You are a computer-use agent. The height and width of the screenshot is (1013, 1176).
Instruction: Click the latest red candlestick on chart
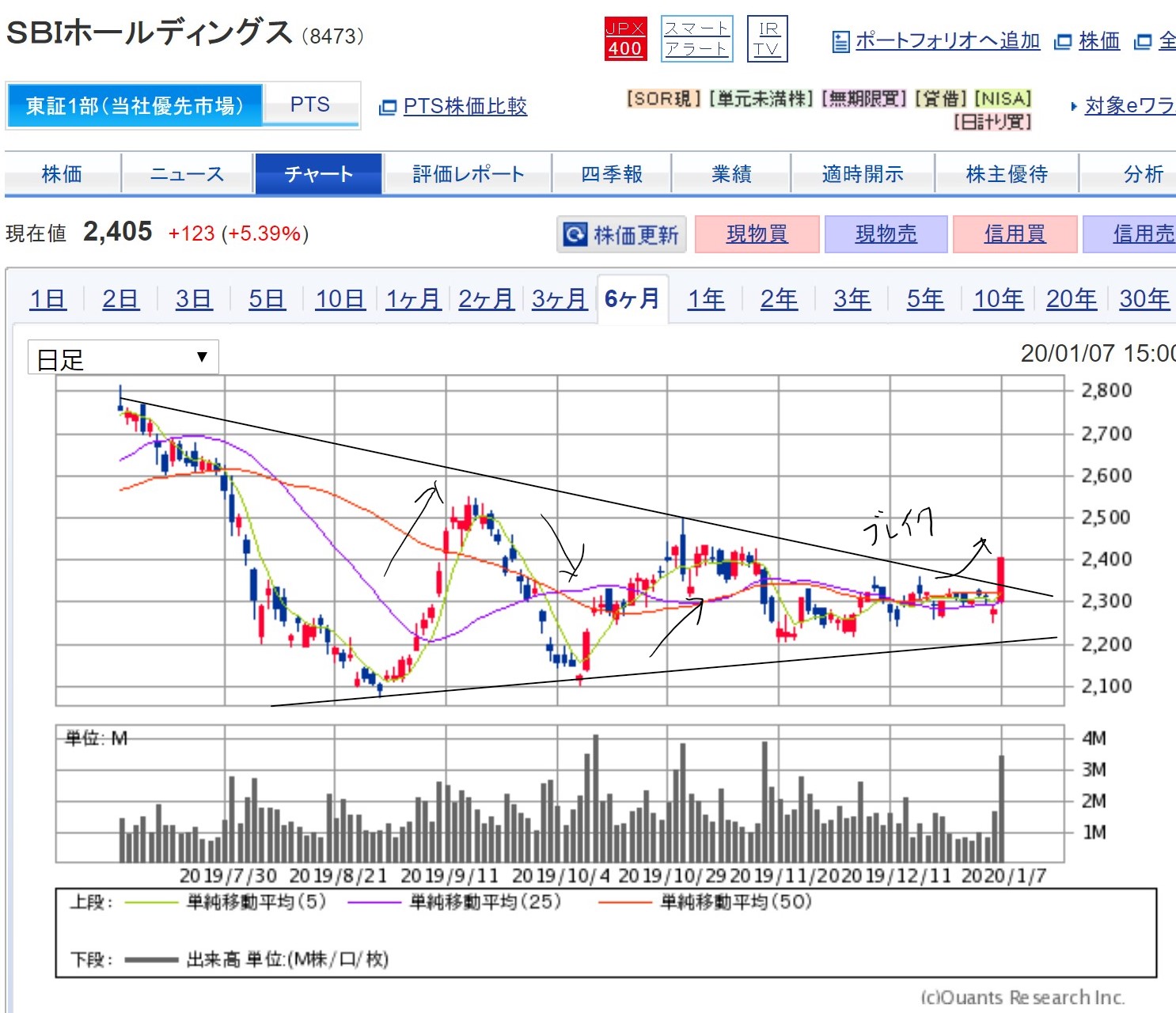point(1001,579)
